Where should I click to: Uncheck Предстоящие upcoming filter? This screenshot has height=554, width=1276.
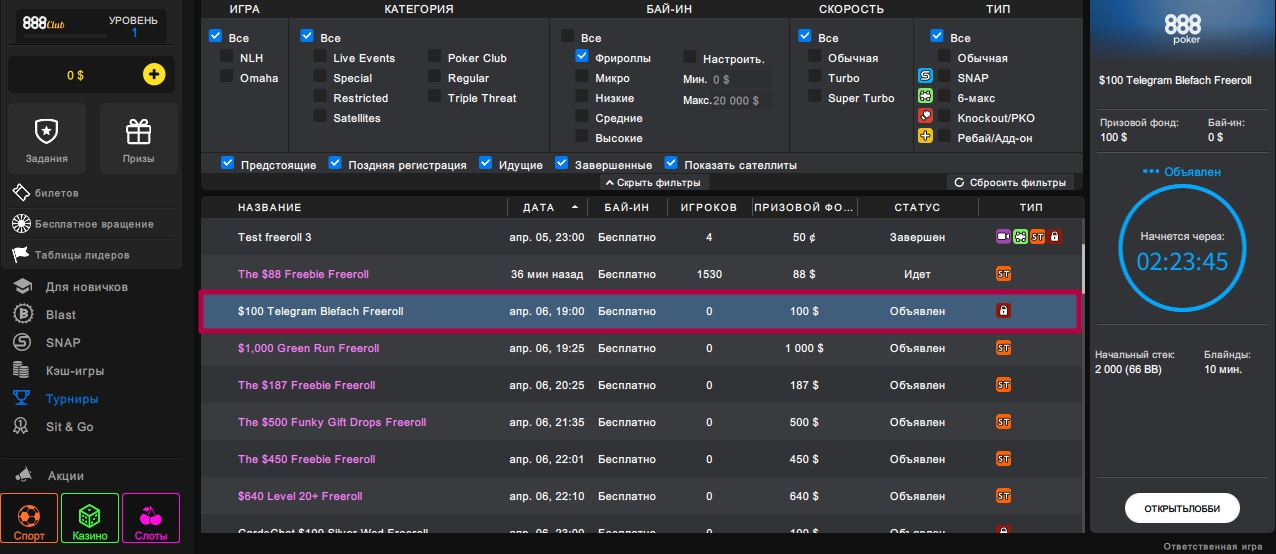click(x=228, y=163)
